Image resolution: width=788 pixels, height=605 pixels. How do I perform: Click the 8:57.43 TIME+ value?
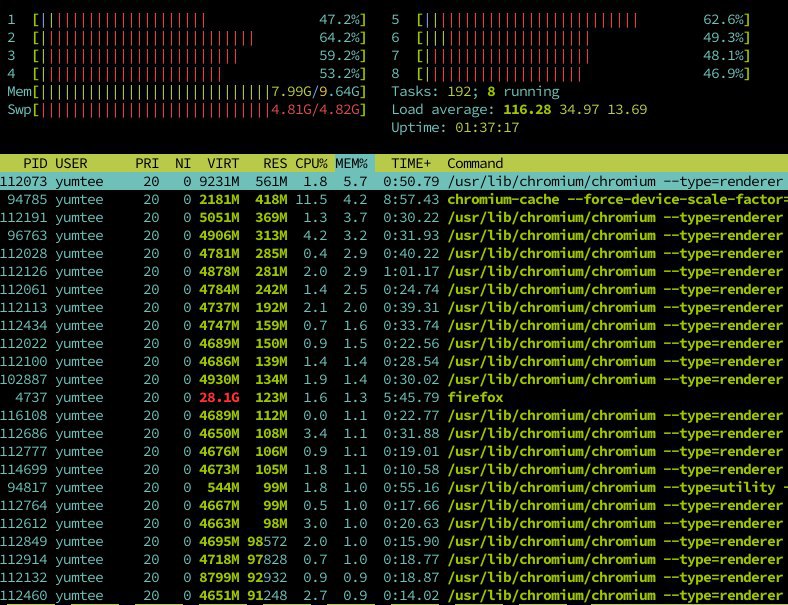(x=411, y=199)
